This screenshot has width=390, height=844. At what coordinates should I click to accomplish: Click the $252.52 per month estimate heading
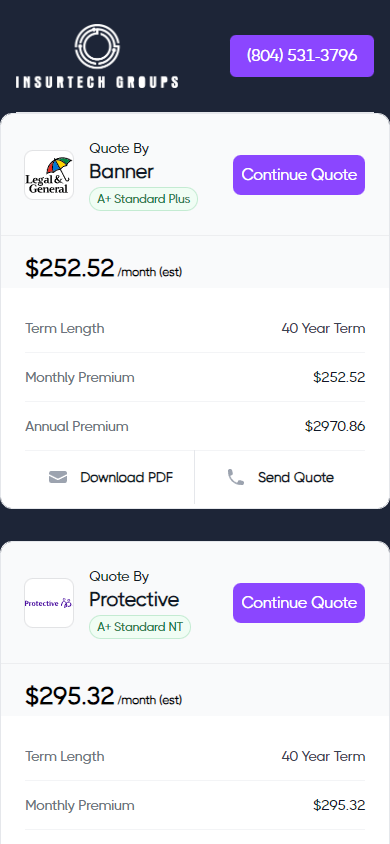click(x=104, y=268)
